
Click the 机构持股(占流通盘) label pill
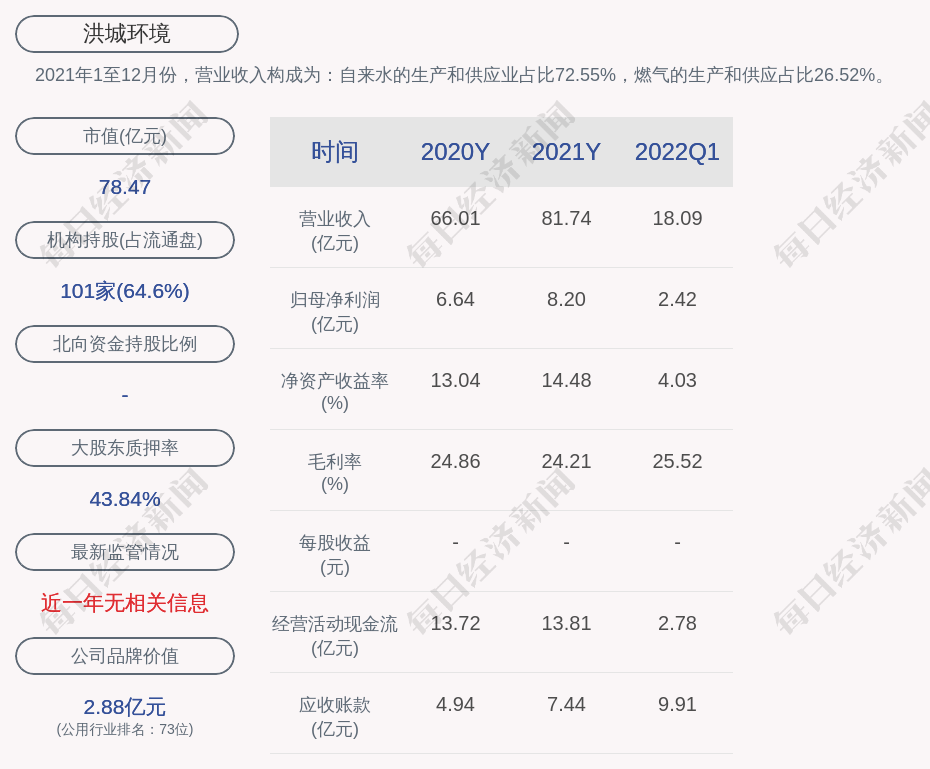click(125, 240)
